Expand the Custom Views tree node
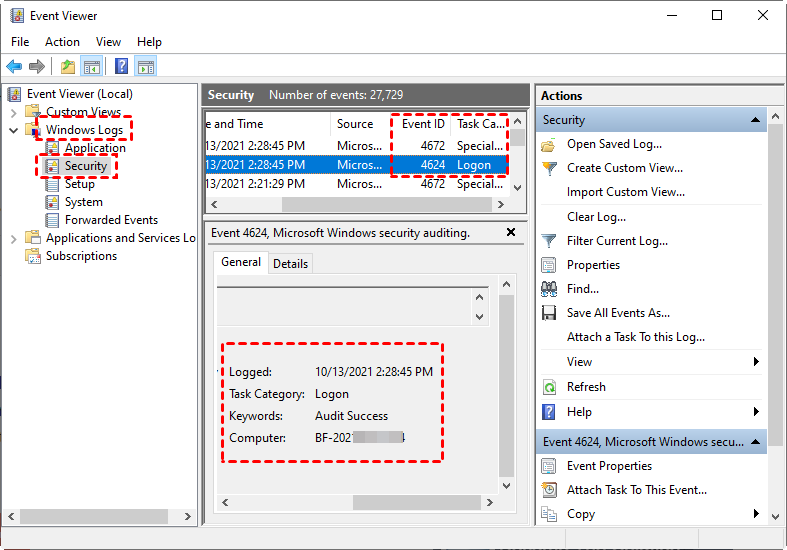787x550 pixels. pyautogui.click(x=14, y=113)
